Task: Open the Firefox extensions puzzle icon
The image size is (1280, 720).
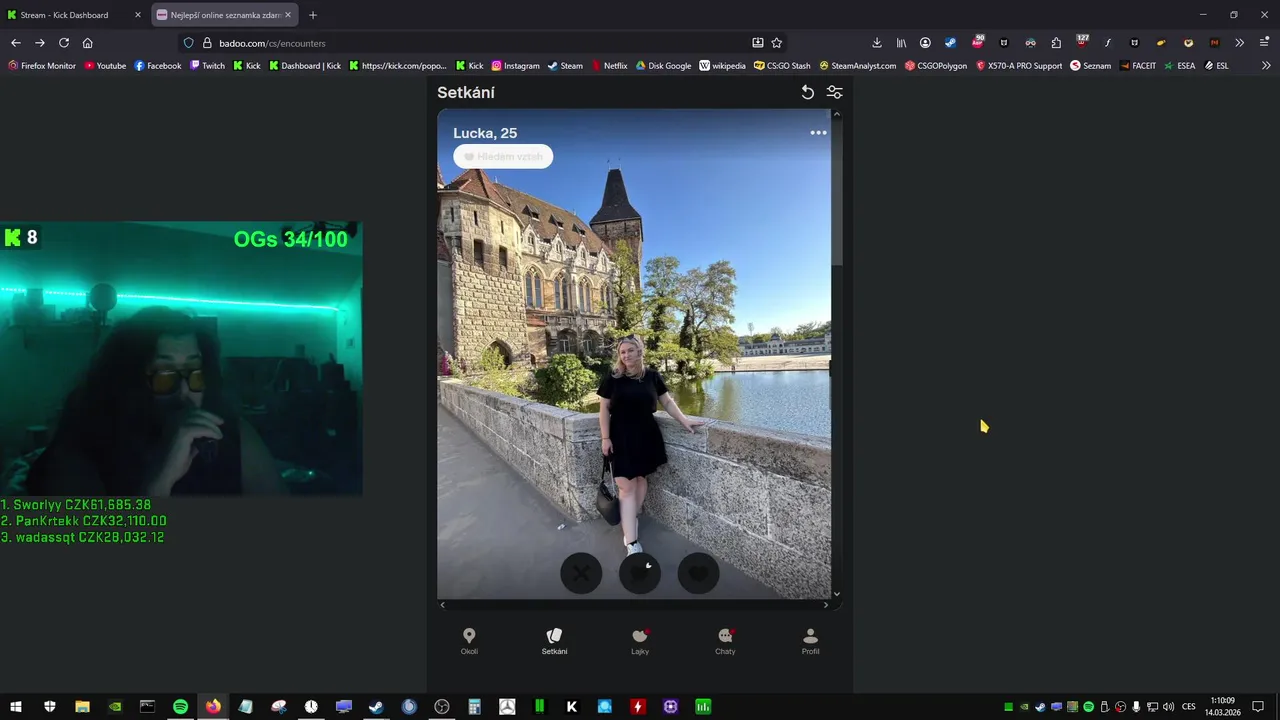Action: point(1056,43)
